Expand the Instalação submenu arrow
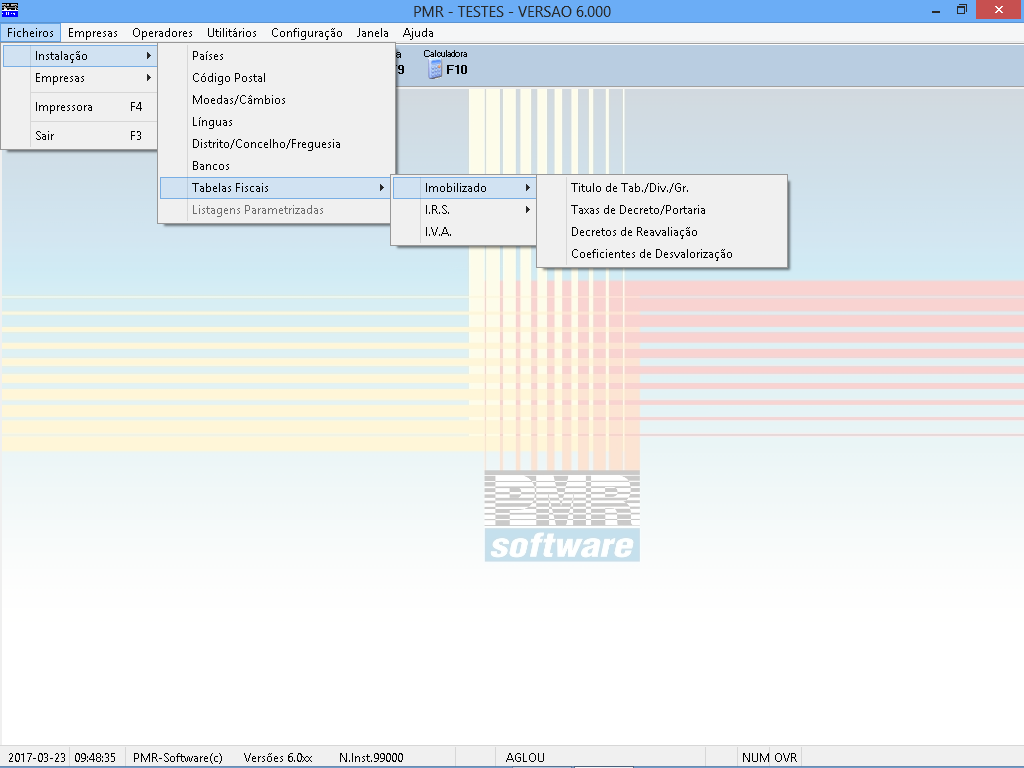 coord(149,56)
